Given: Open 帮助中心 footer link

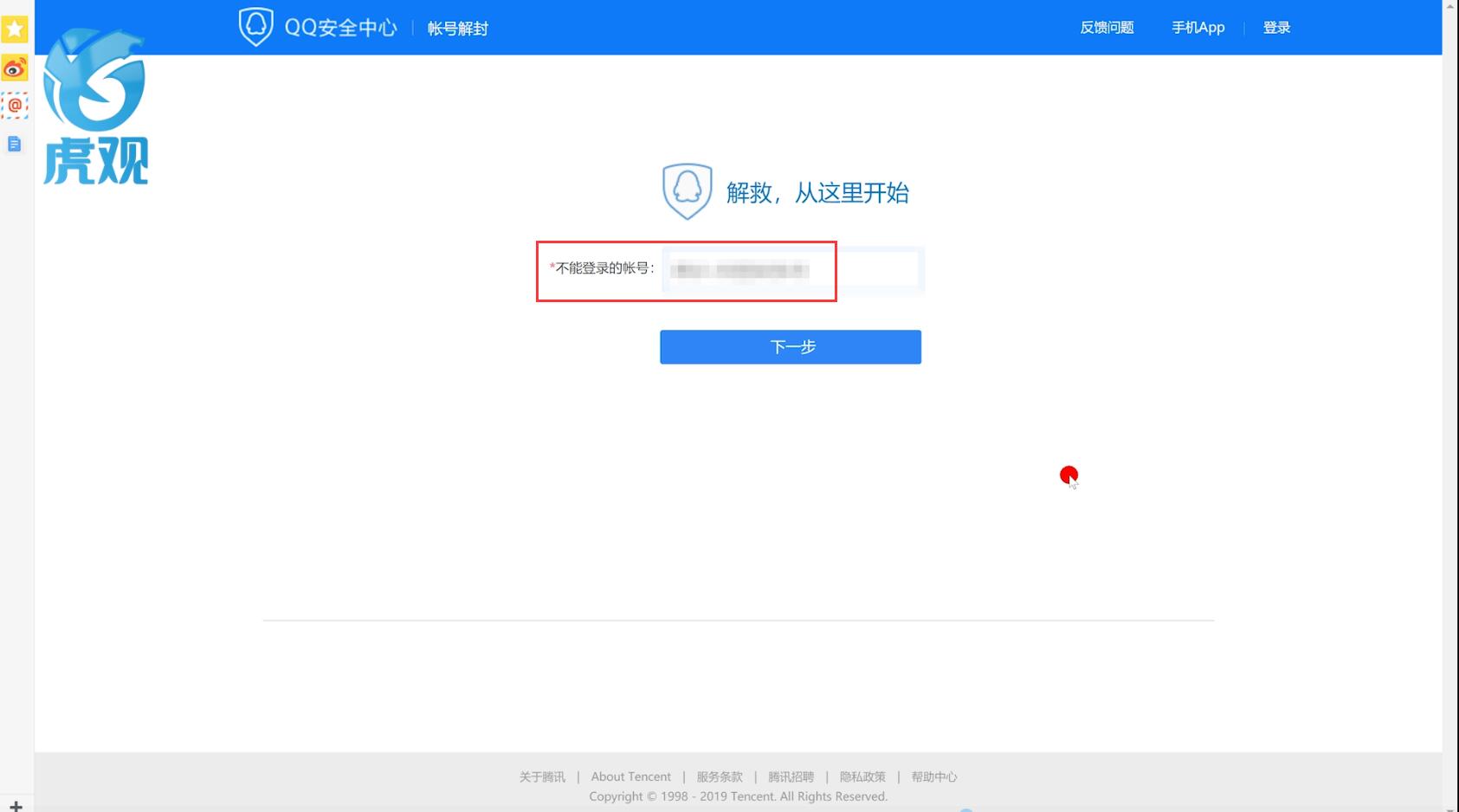Looking at the screenshot, I should (934, 777).
